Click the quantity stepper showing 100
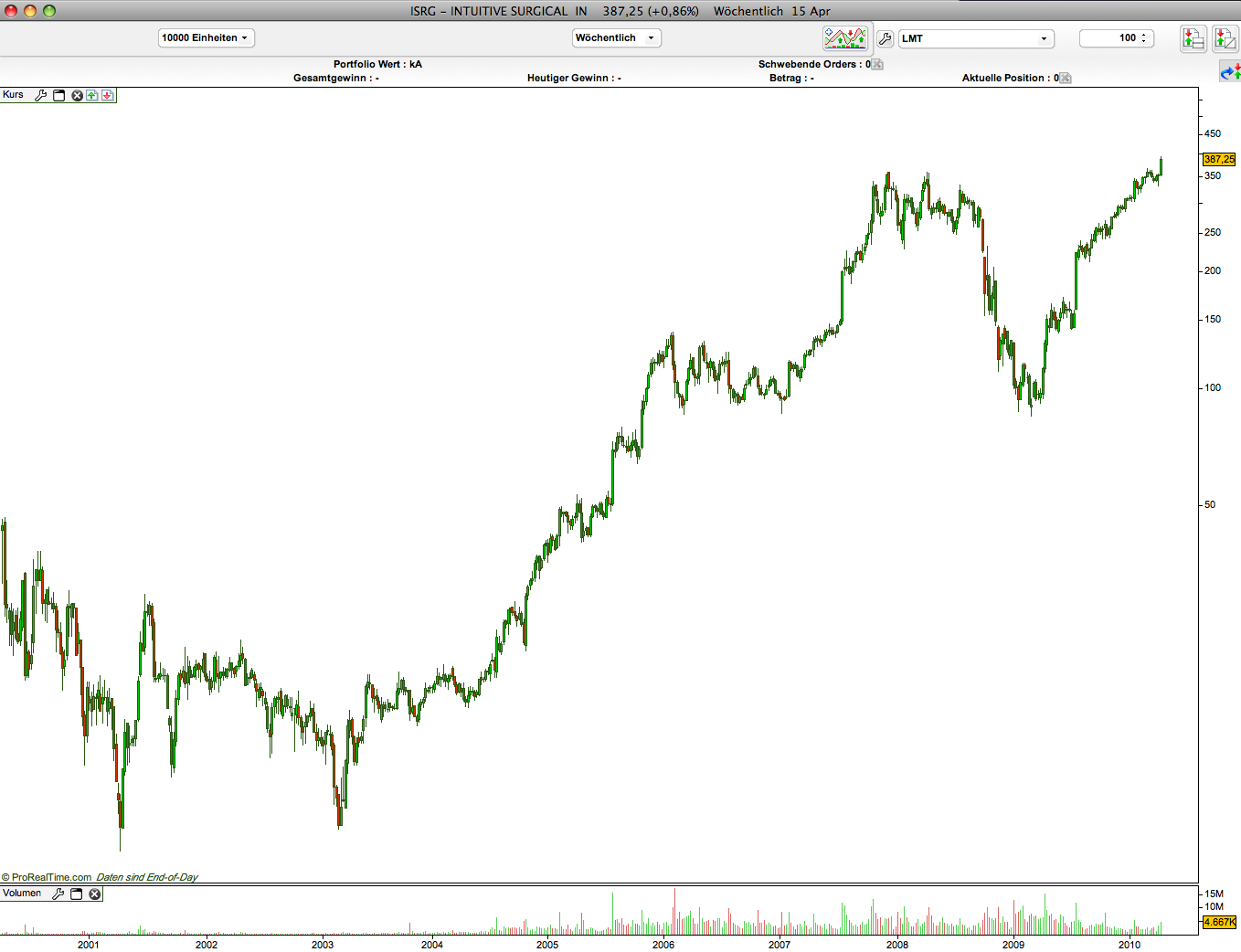 [x=1117, y=38]
